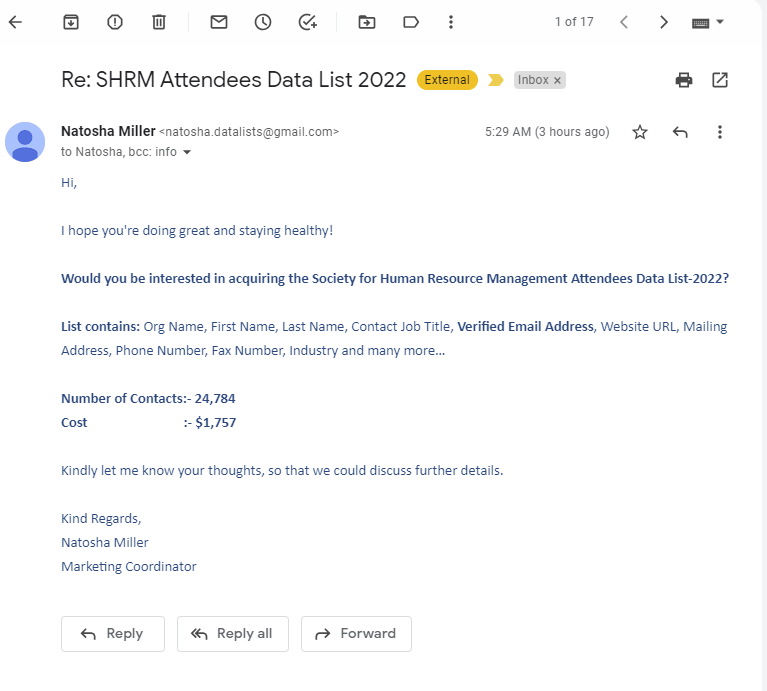The height and width of the screenshot is (691, 767).
Task: Click the Reply all button
Action: (x=233, y=634)
